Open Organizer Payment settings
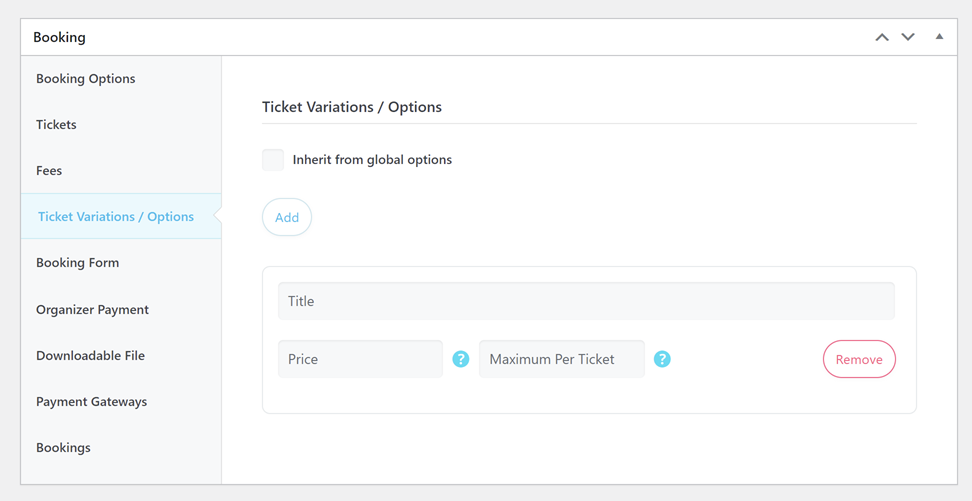The height and width of the screenshot is (501, 972). (x=92, y=309)
